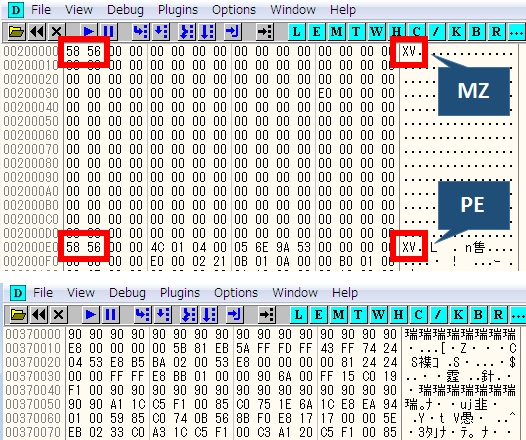Show Memory map via upper M button
Image resolution: width=526 pixels, height=440 pixels.
[336, 32]
